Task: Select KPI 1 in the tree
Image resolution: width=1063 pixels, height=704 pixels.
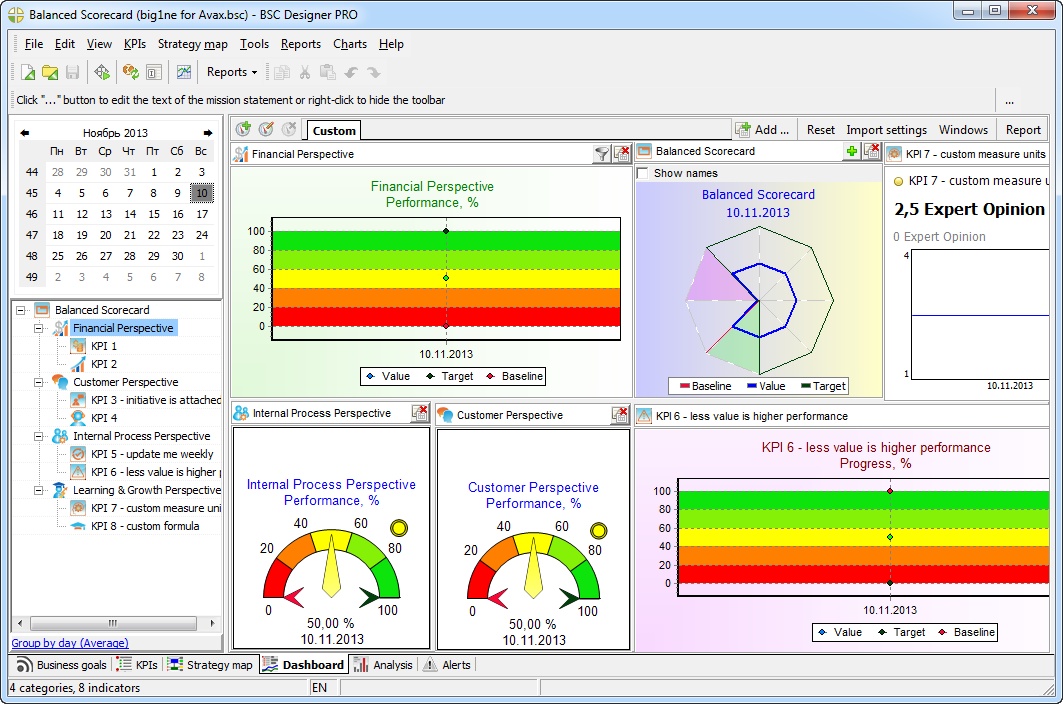Action: point(104,346)
